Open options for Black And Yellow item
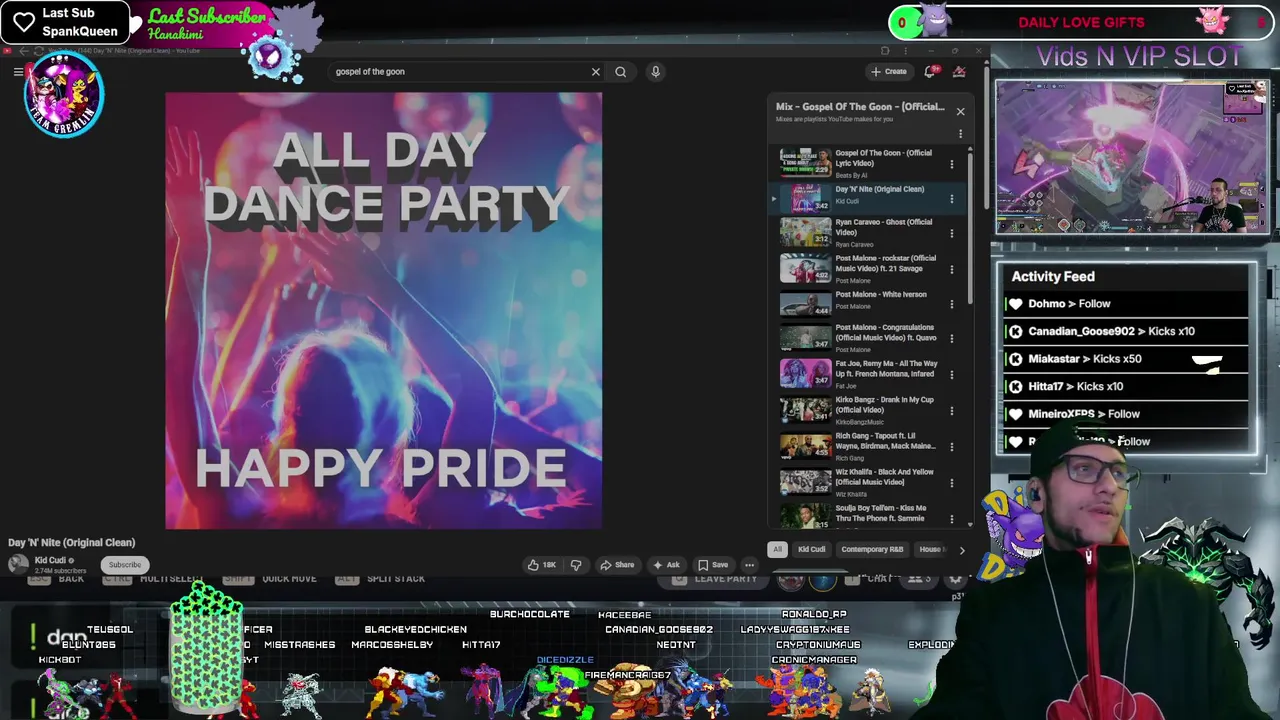The width and height of the screenshot is (1280, 720). (952, 483)
